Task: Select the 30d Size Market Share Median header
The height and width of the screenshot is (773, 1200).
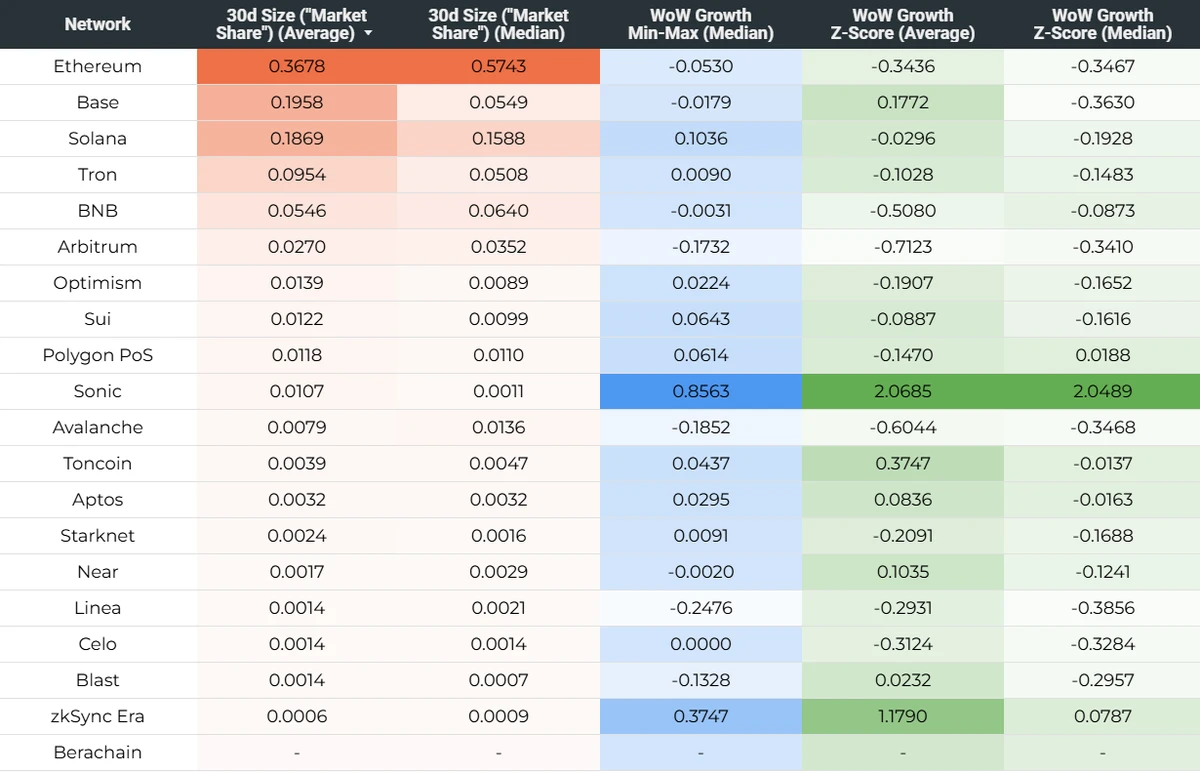Action: point(498,24)
